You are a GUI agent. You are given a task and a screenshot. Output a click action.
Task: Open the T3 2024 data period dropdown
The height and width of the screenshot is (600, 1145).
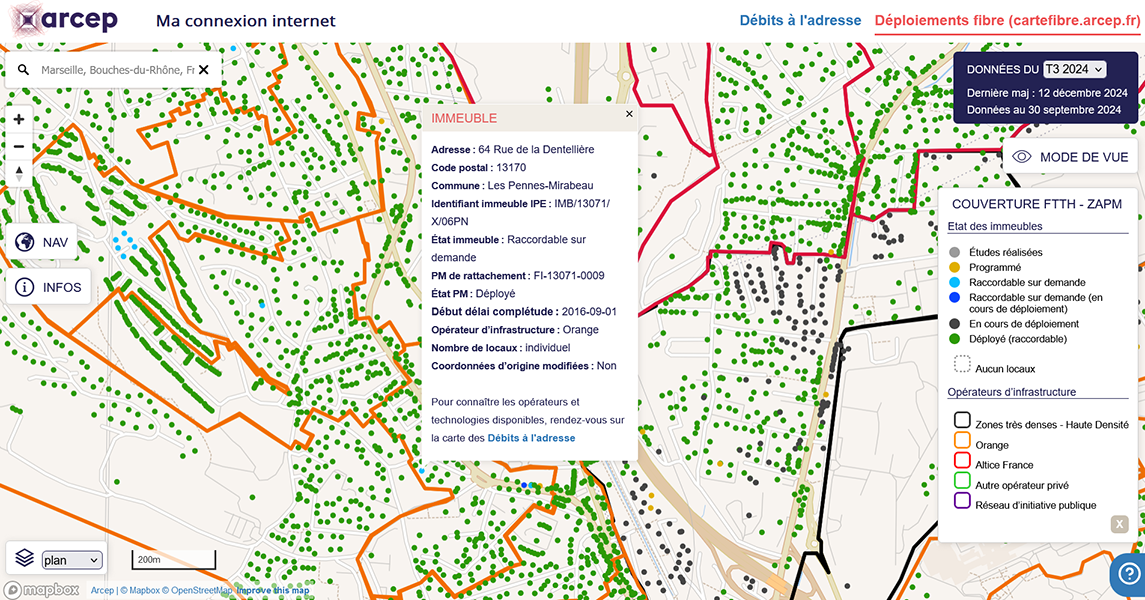pos(1074,69)
